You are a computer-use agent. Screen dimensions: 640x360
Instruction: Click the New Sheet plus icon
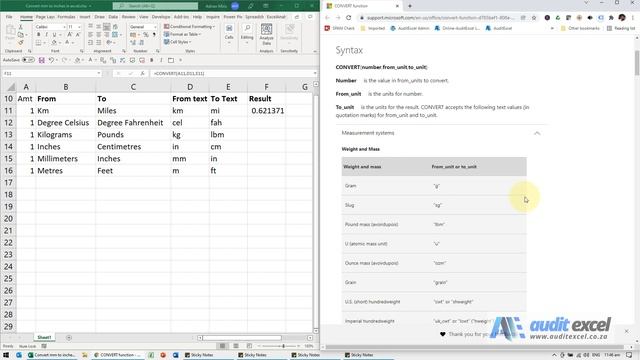(69, 338)
